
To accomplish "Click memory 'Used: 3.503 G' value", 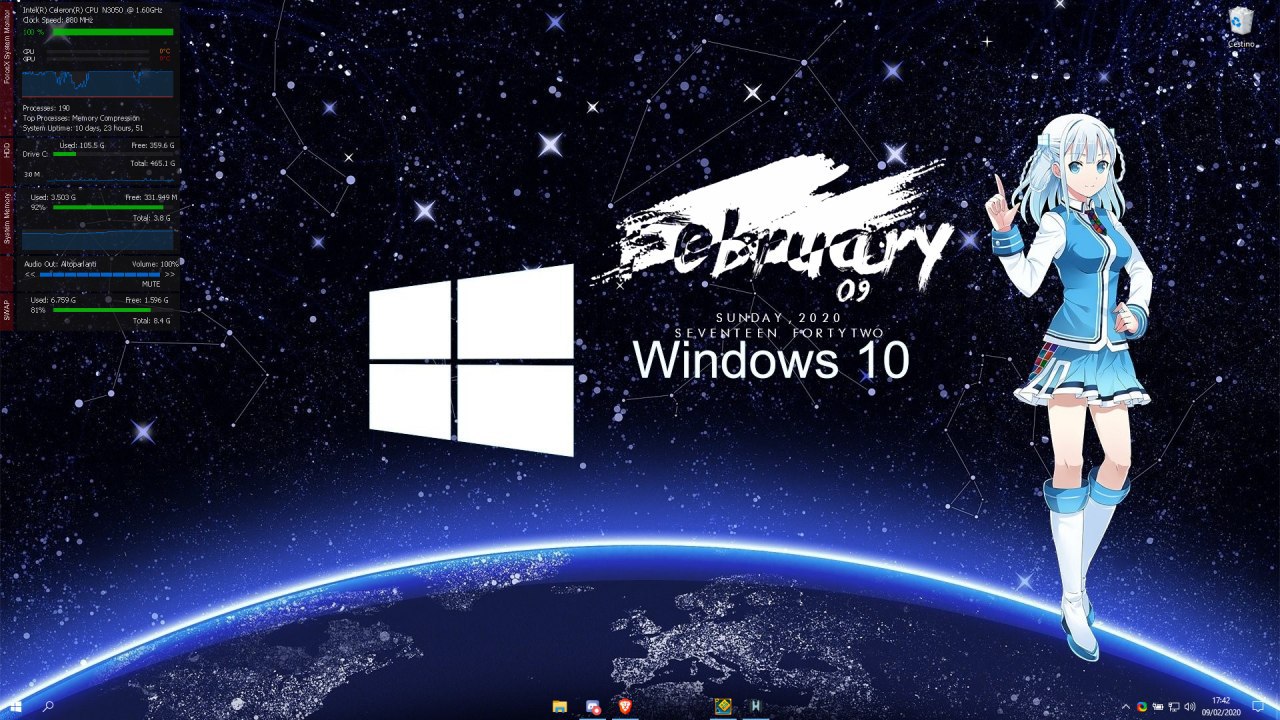I will pyautogui.click(x=54, y=198).
